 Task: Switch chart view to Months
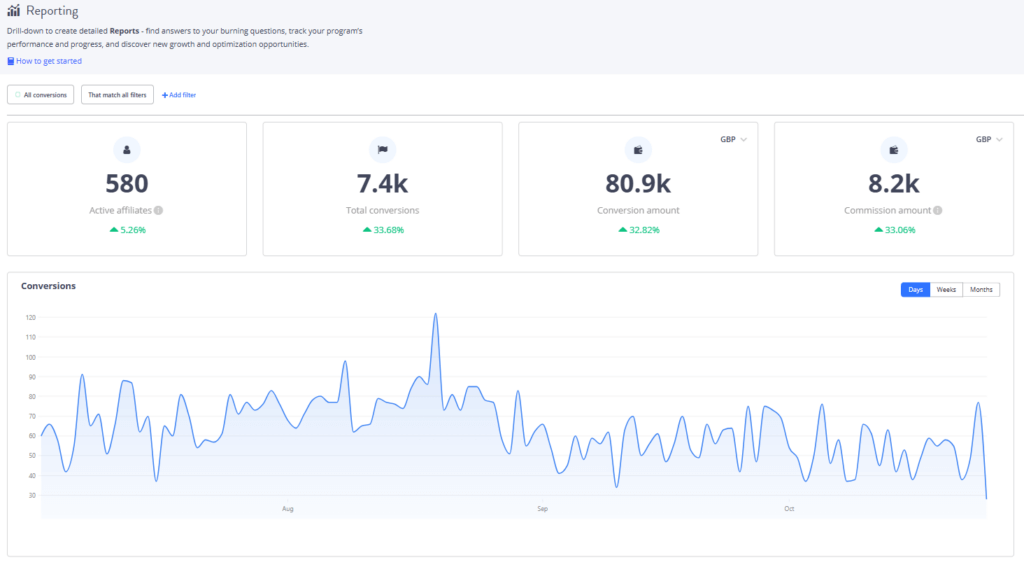[981, 290]
